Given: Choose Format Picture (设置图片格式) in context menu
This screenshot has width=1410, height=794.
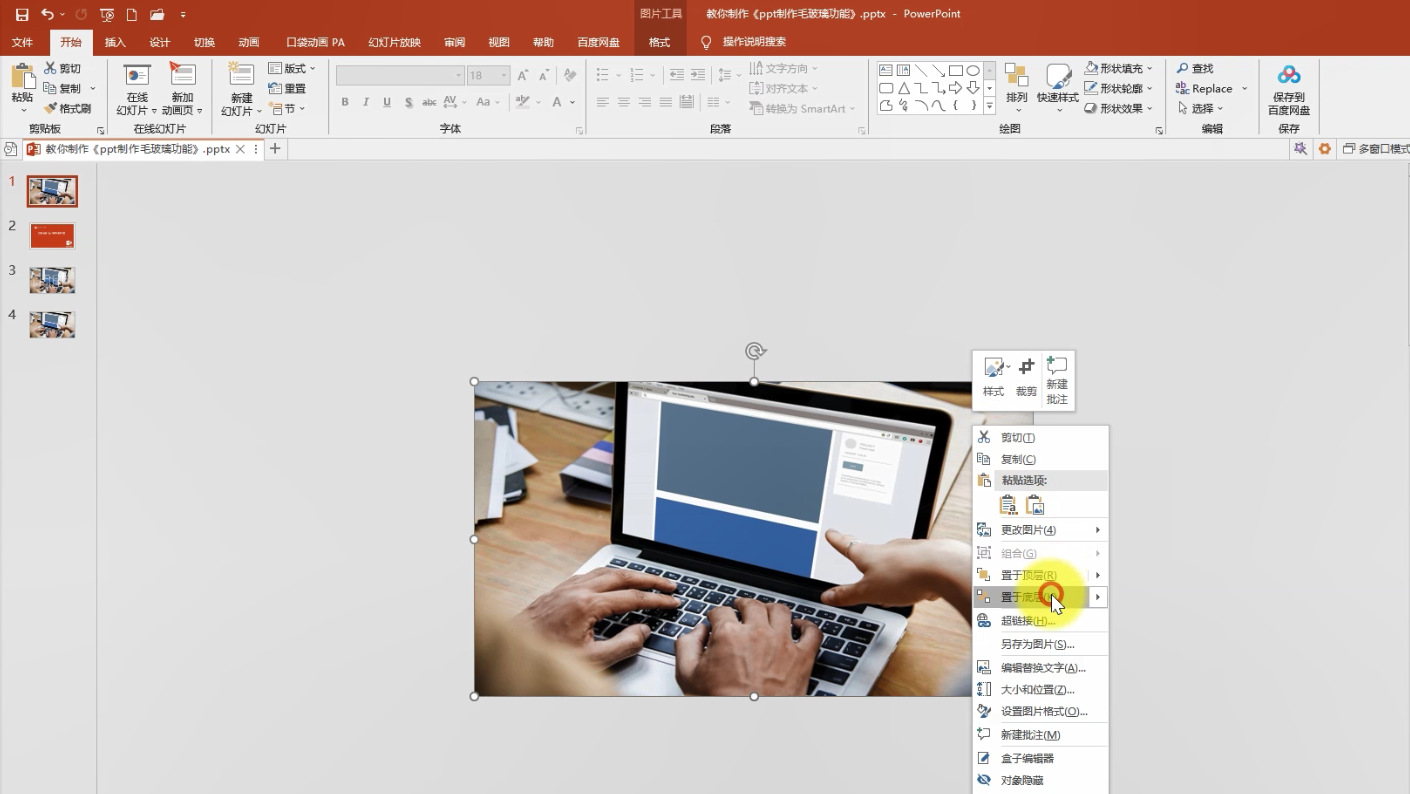Looking at the screenshot, I should coord(1040,711).
